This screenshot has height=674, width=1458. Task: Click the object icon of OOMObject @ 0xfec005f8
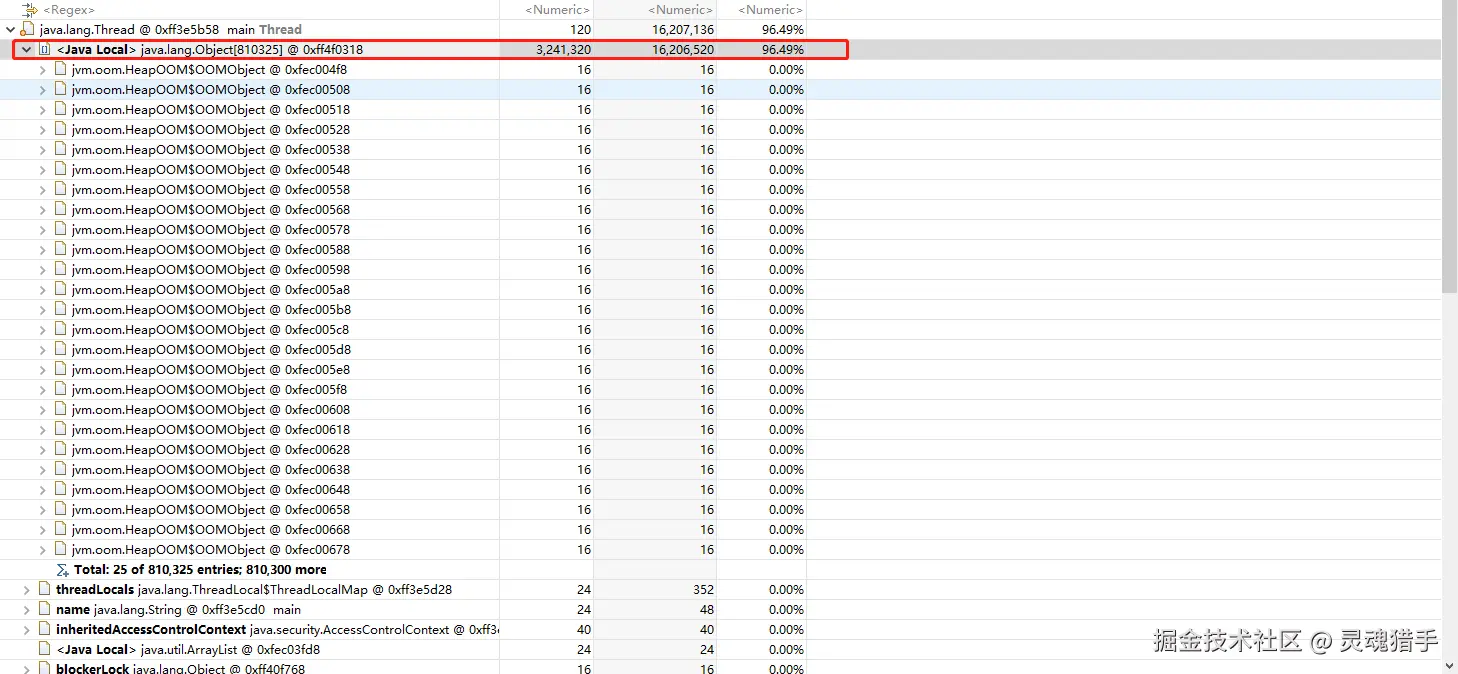tap(60, 390)
